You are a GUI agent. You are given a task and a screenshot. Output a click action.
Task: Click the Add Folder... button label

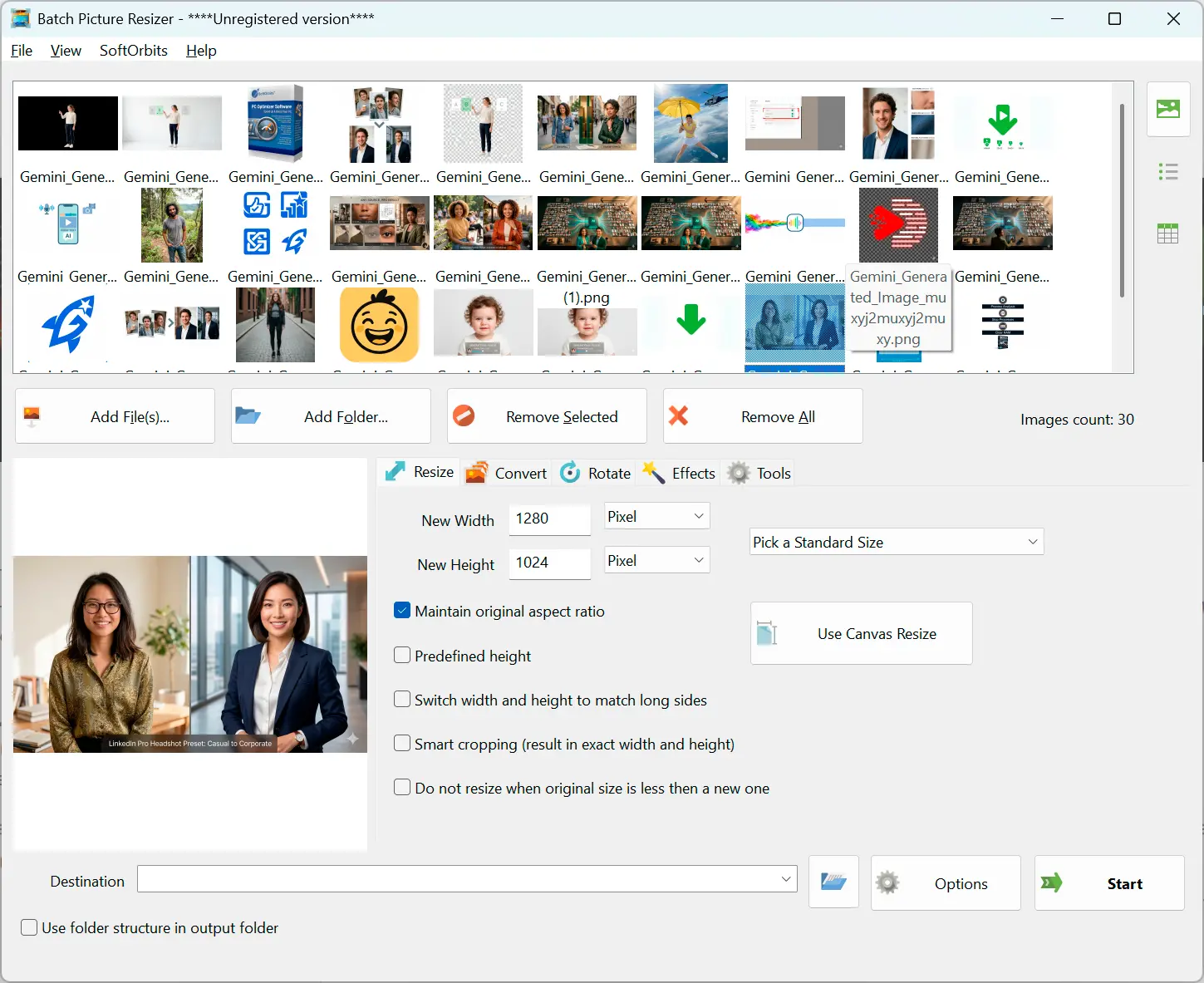[x=346, y=417]
